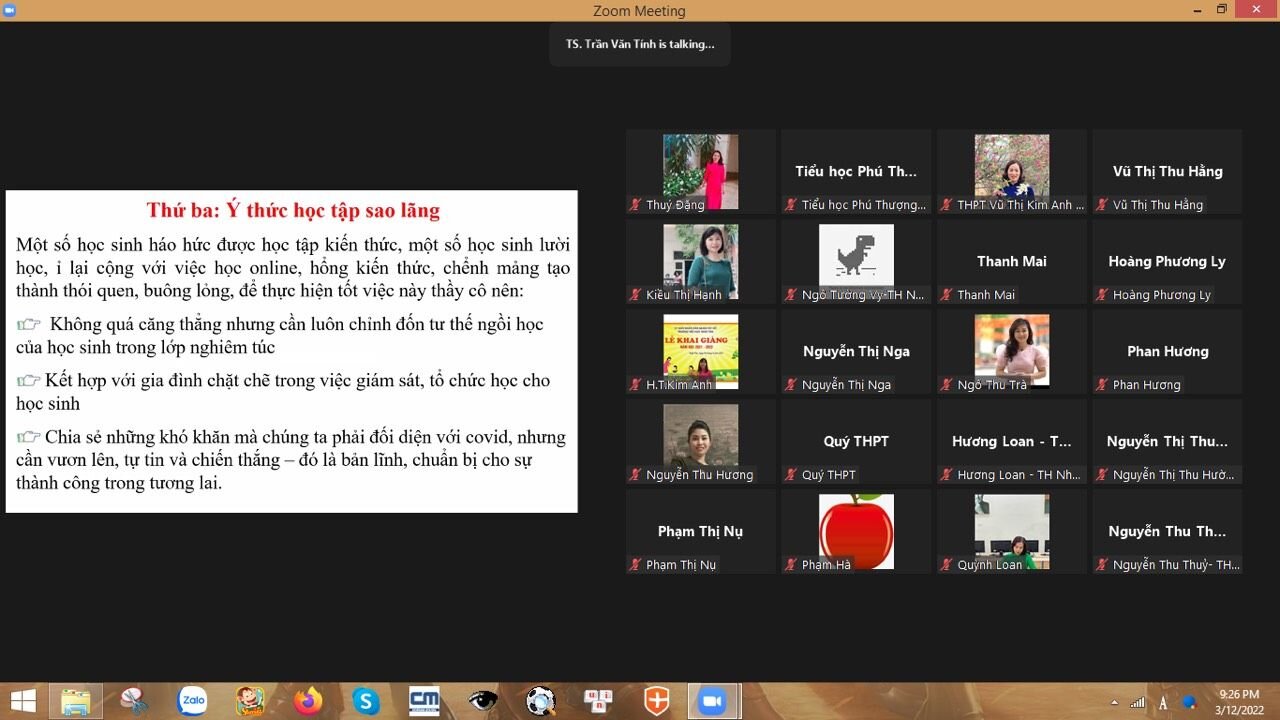This screenshot has height=720, width=1280.
Task: Click Phạm Hà's red apple tile
Action: (x=855, y=532)
